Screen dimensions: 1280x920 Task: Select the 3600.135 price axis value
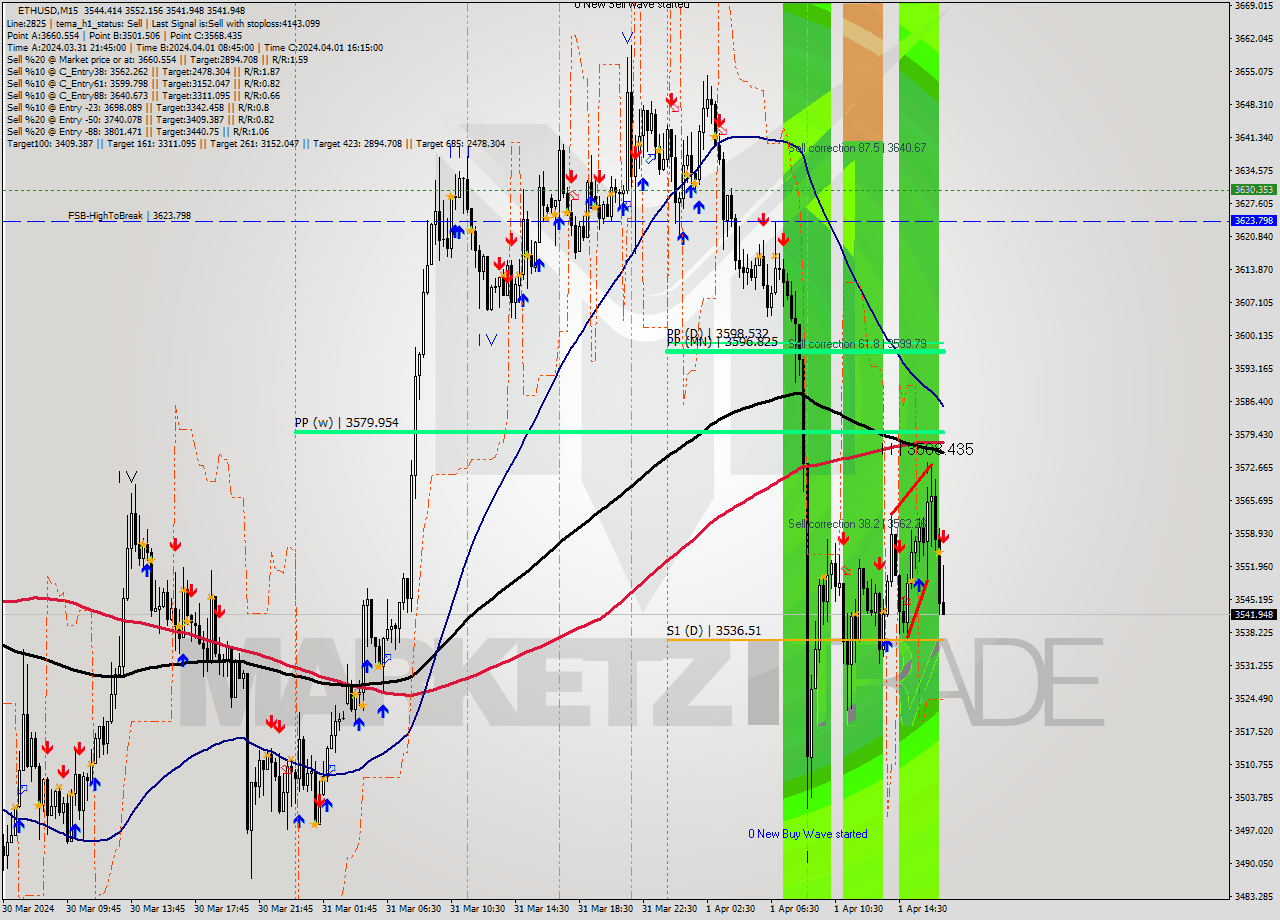click(x=1253, y=335)
